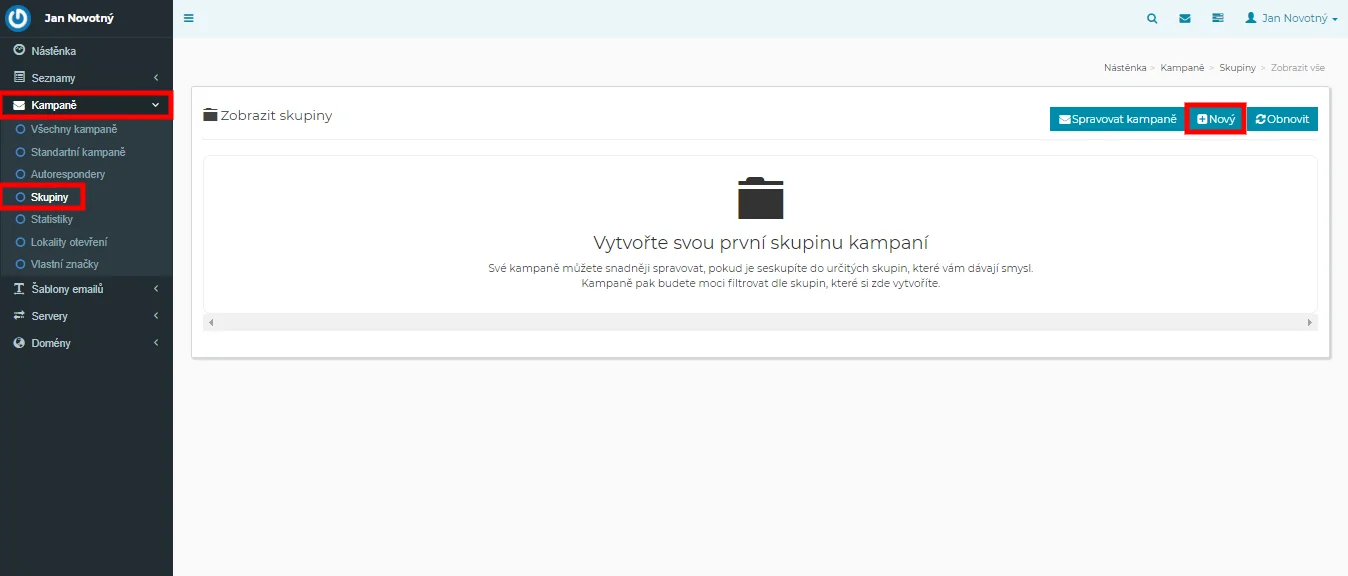This screenshot has height=576, width=1348.
Task: Select Všechny kampaně in sidebar
Action: coord(73,129)
